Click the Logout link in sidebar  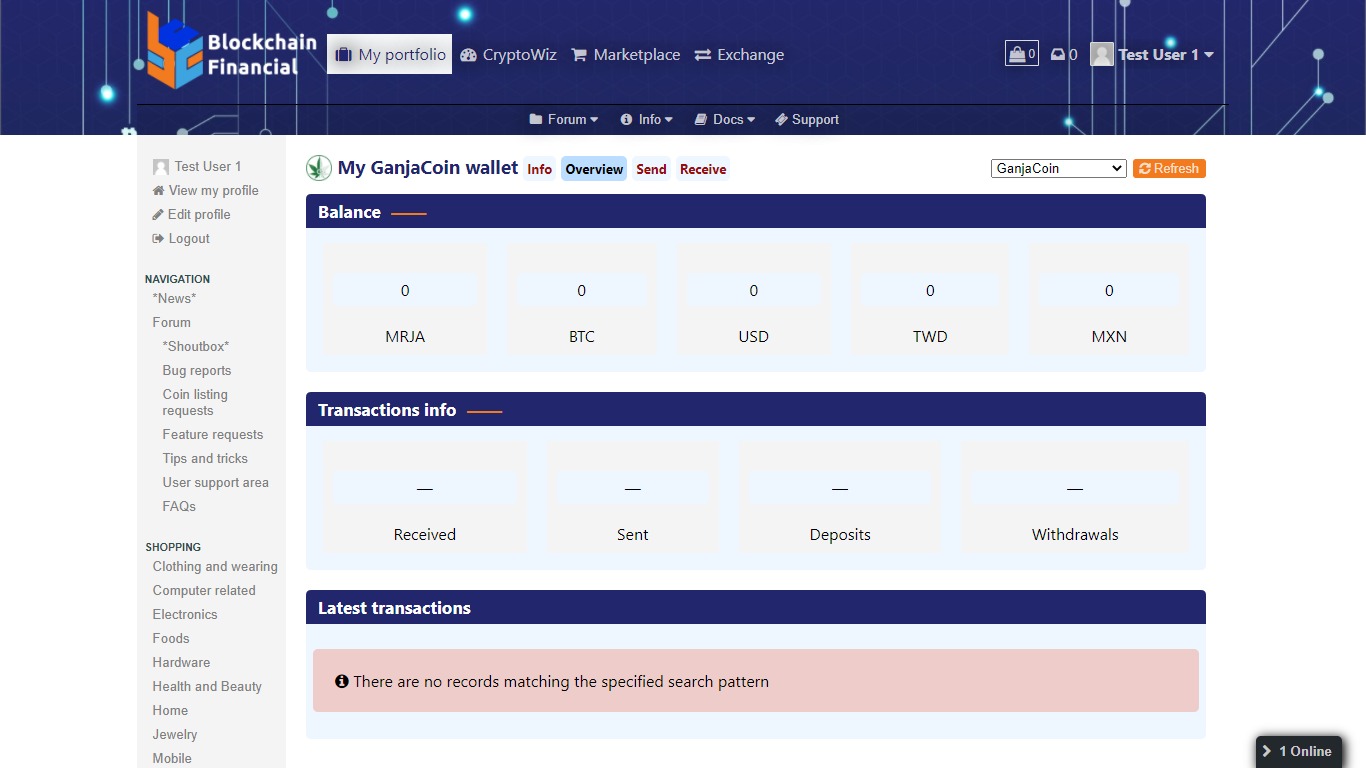188,239
